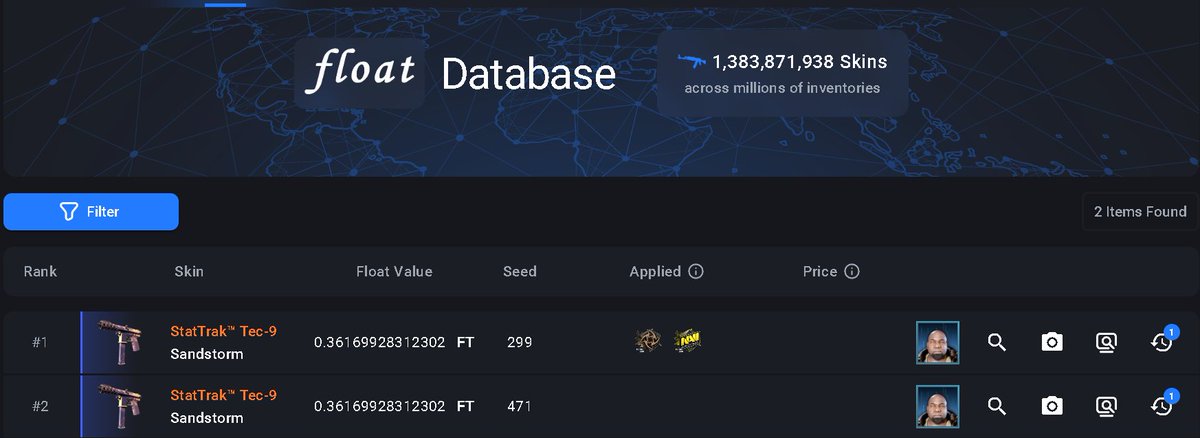Click inspect-in-browser icon in rank #2 row
The width and height of the screenshot is (1200, 438).
point(1106,406)
